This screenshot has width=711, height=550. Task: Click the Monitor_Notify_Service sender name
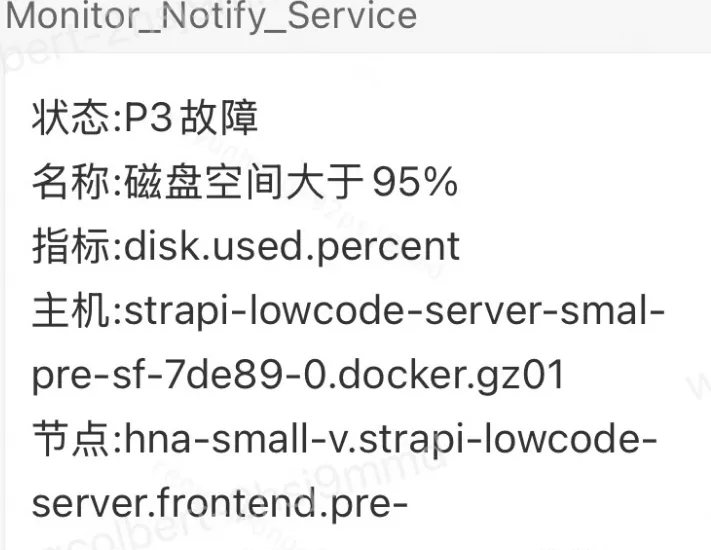click(212, 16)
